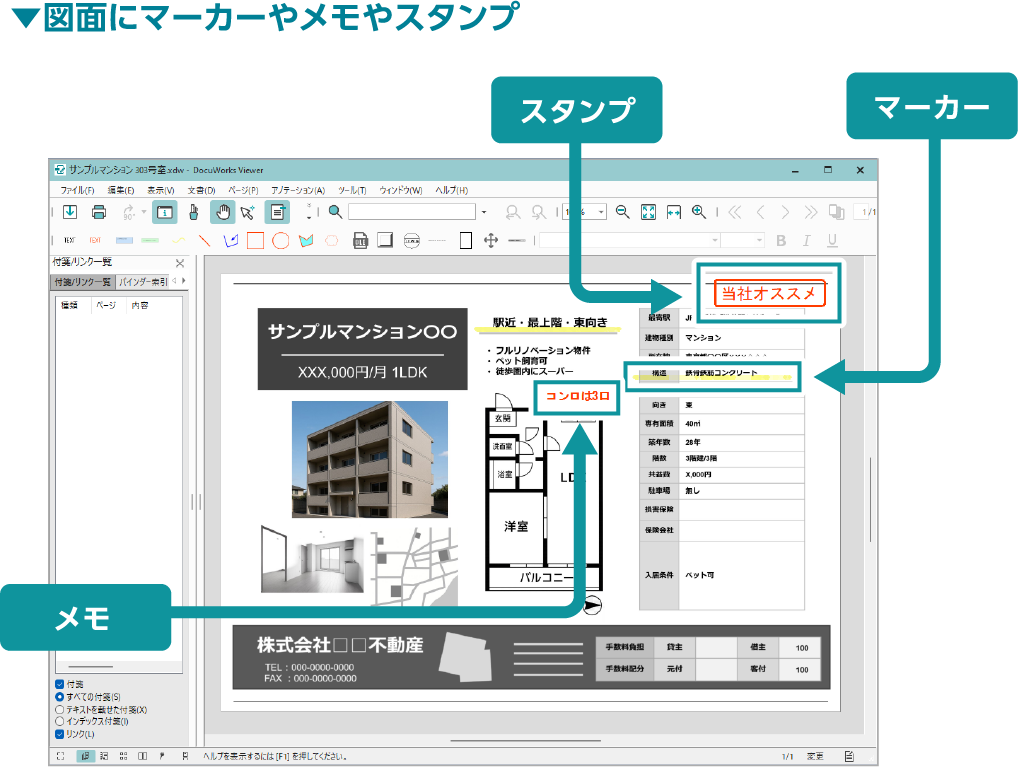Click the fit-to-window zoom icon
This screenshot has width=1018, height=780.
click(648, 211)
